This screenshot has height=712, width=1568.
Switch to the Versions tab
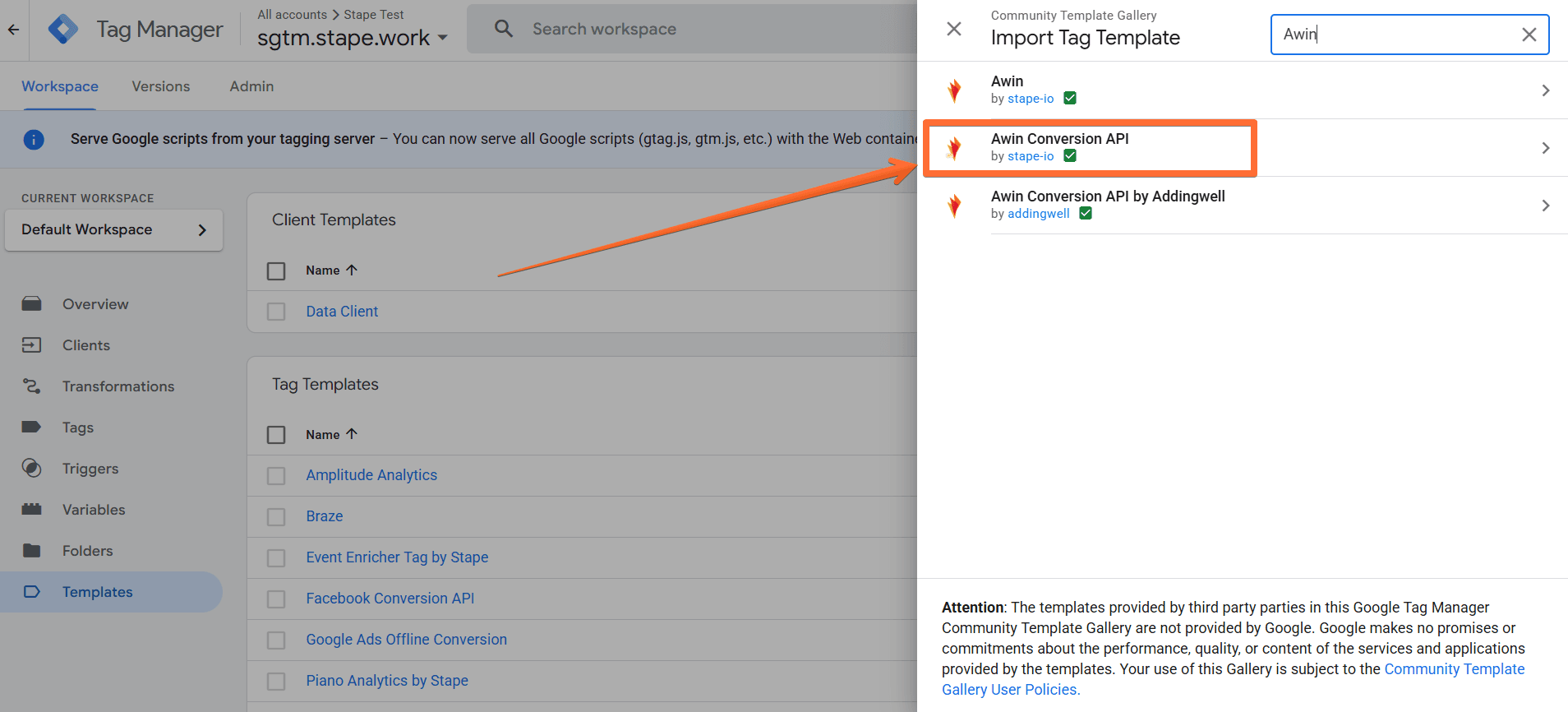(x=160, y=86)
